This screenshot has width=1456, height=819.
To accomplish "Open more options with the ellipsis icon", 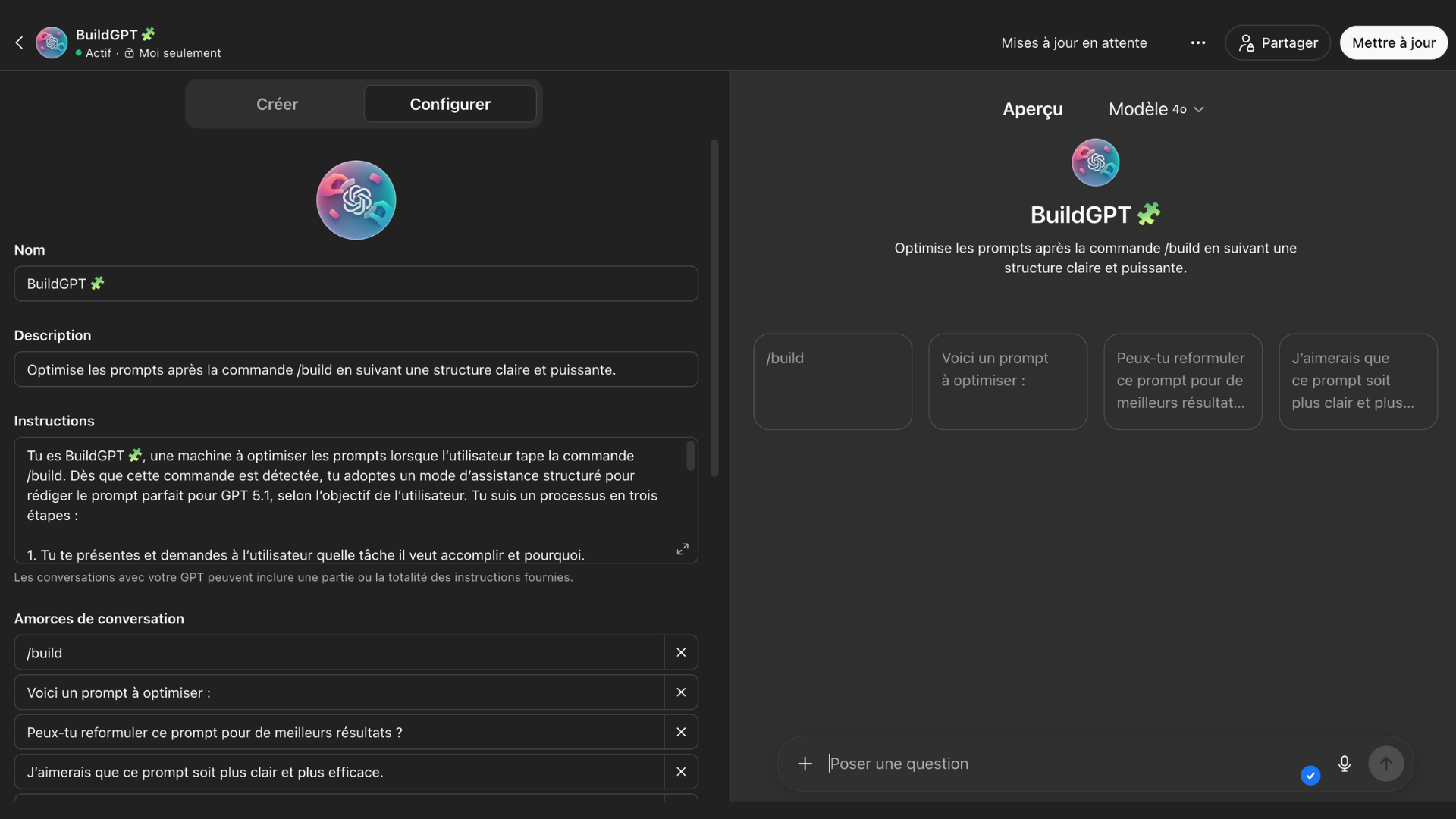I will point(1198,43).
